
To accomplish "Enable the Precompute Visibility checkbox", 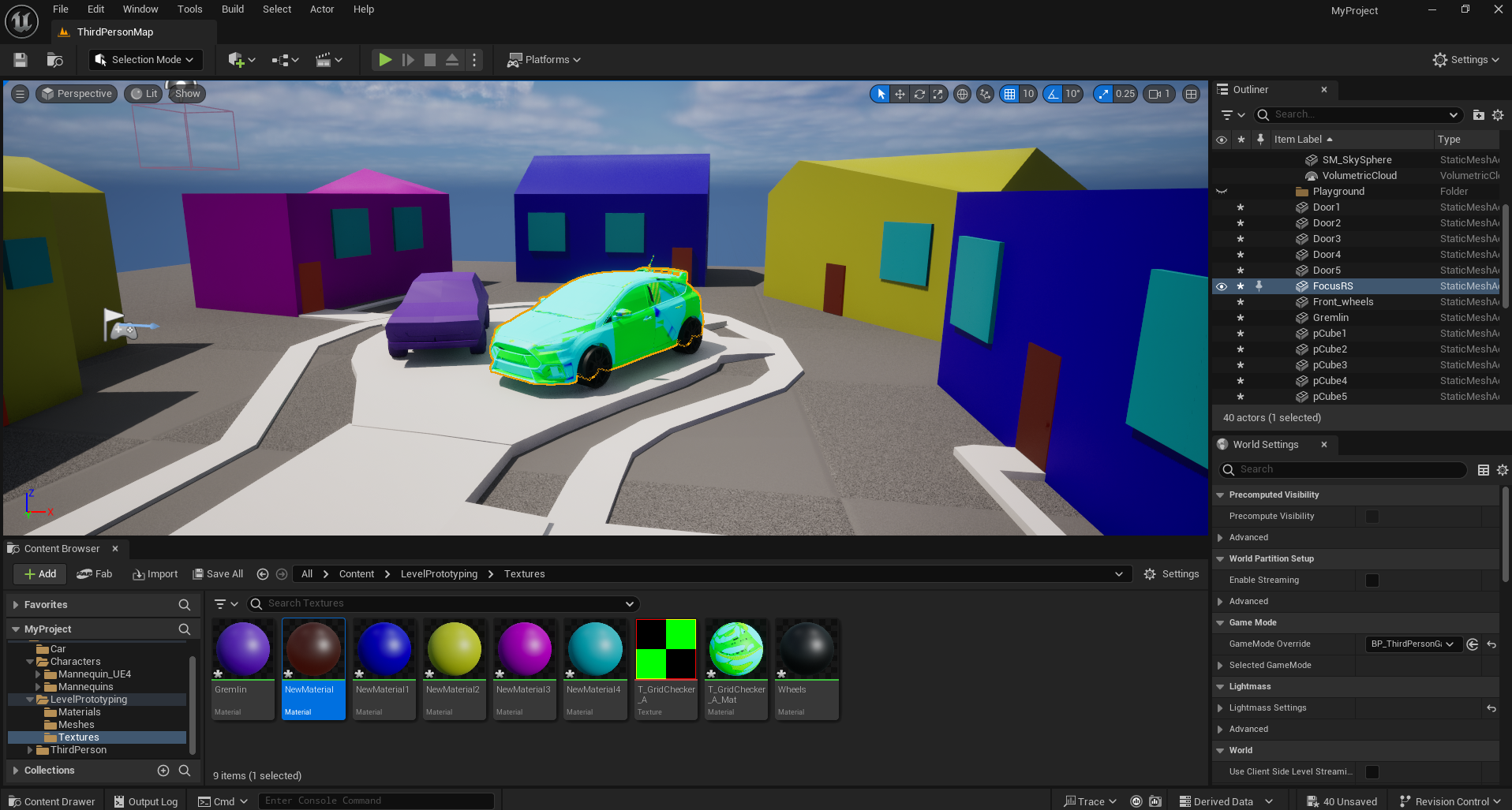I will coord(1372,516).
